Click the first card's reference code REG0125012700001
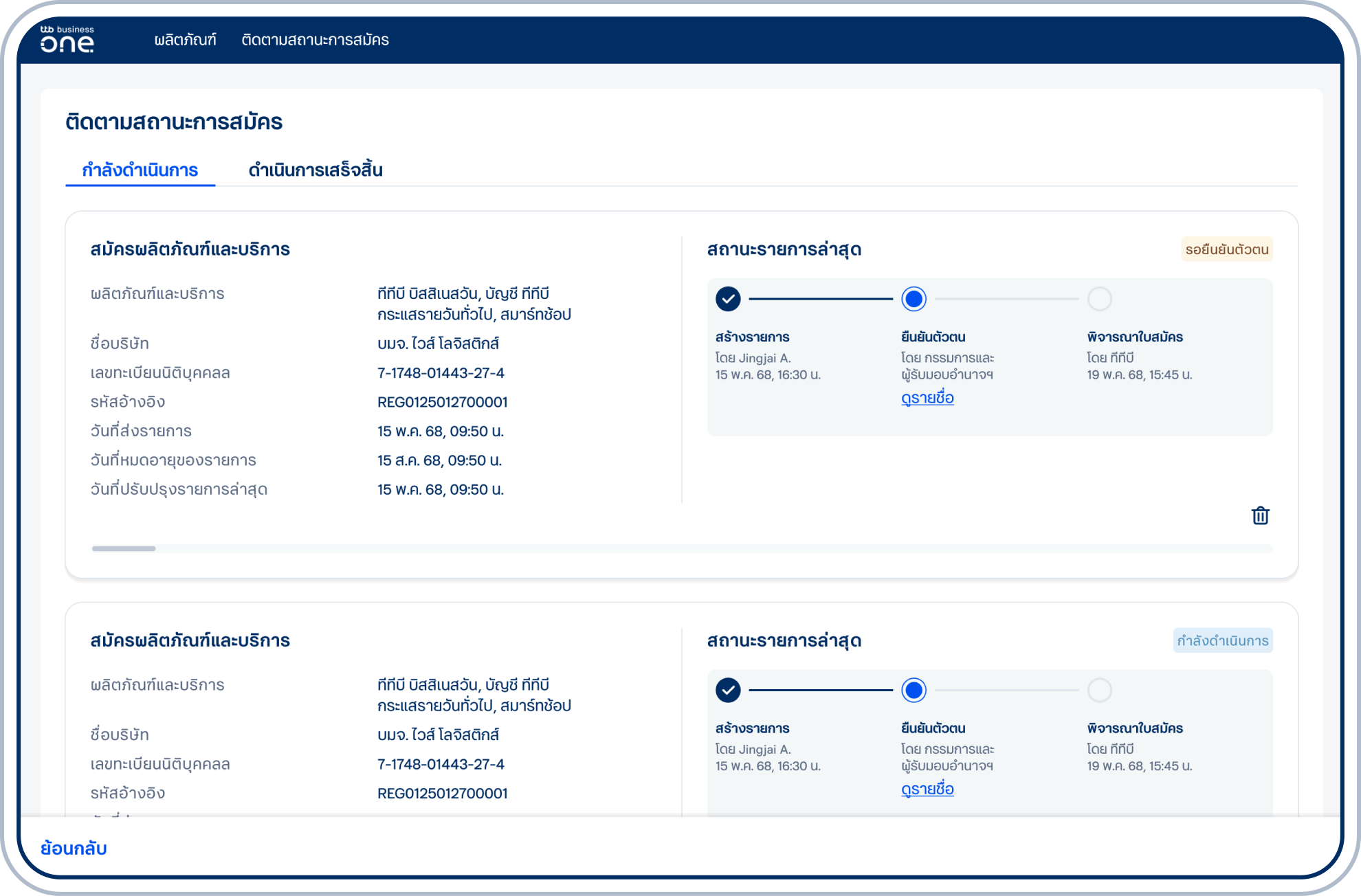The height and width of the screenshot is (896, 1361). coord(442,402)
